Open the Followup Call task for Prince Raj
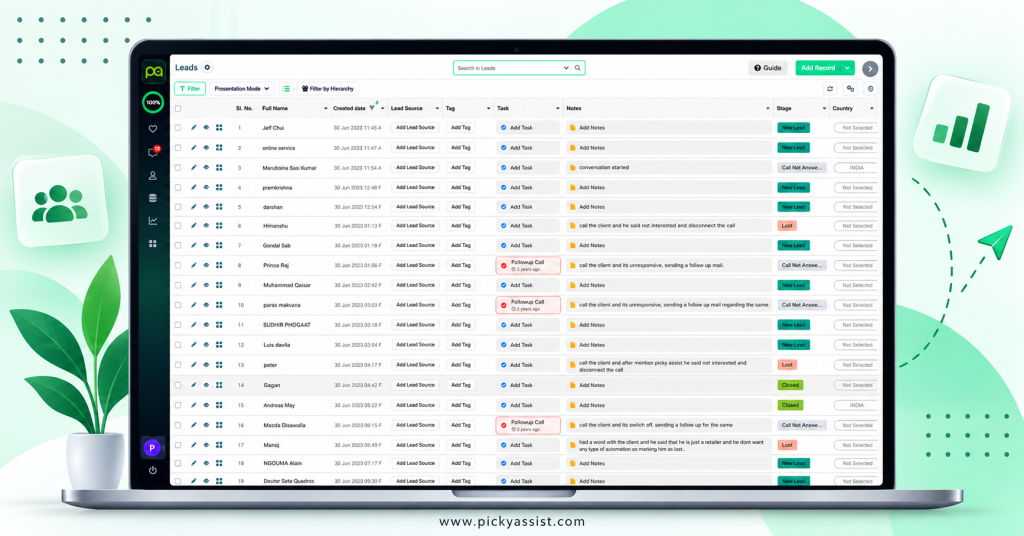Screen dimensions: 1024x536 [528, 265]
